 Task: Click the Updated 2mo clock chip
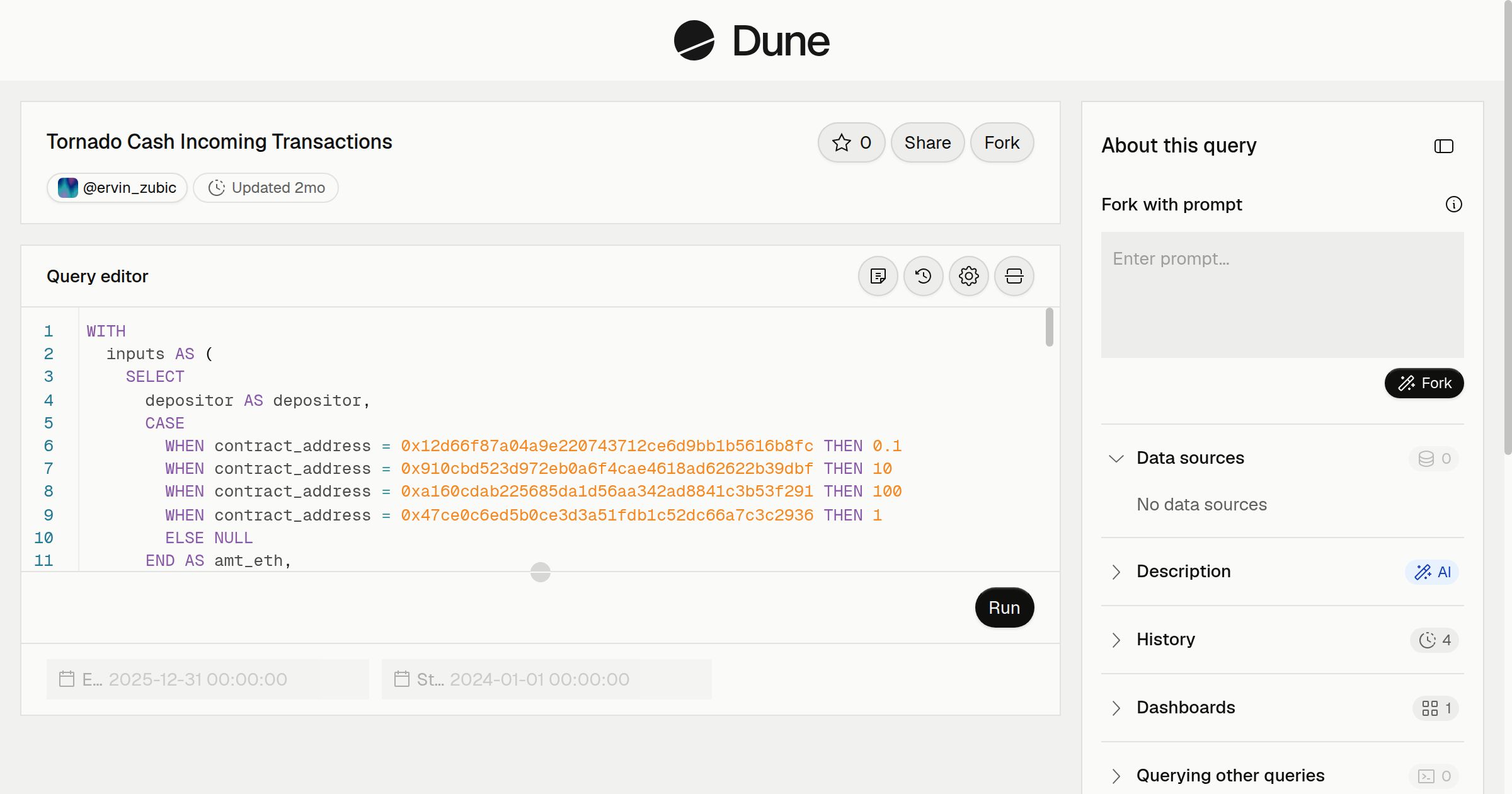[266, 188]
